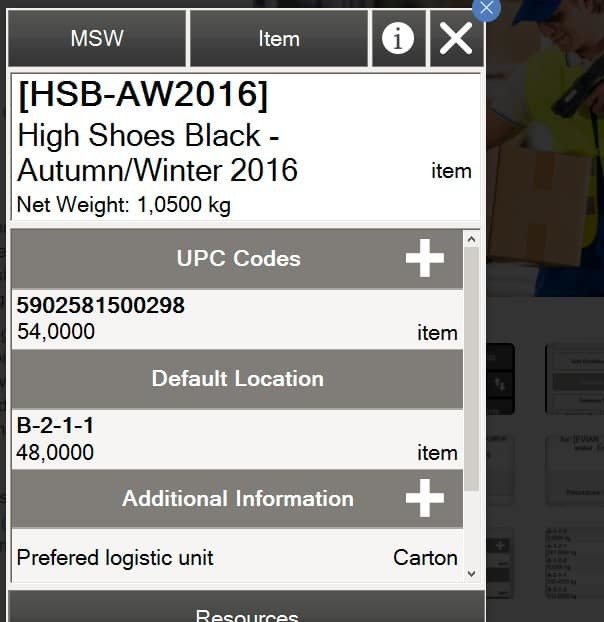Image resolution: width=604 pixels, height=622 pixels.
Task: Collapse the Default Location section header
Action: (237, 379)
